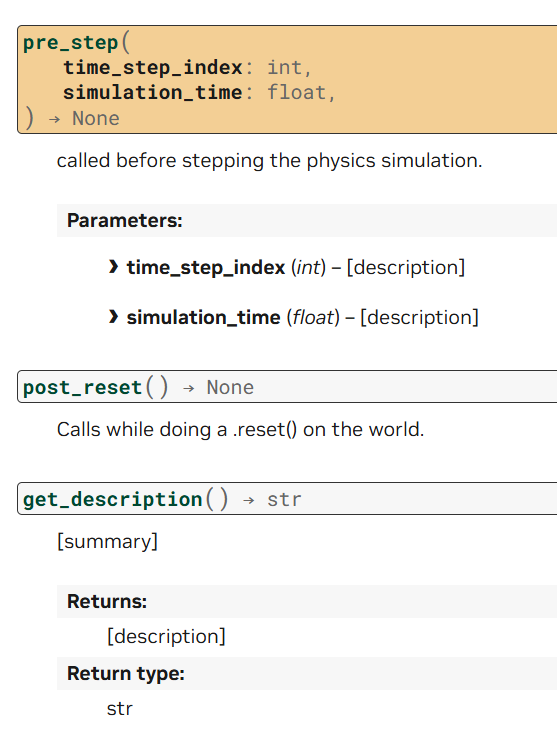This screenshot has width=557, height=737.
Task: Click the Return type heading
Action: click(x=126, y=674)
